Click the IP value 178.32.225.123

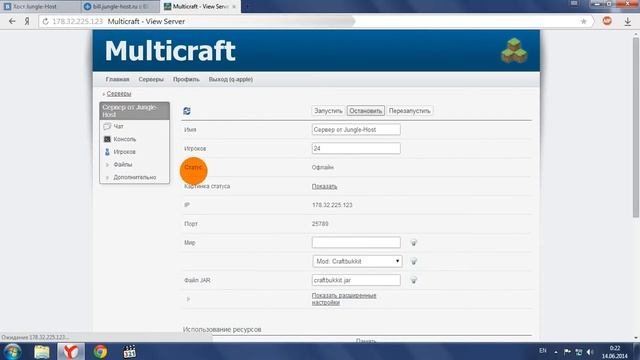click(x=332, y=205)
